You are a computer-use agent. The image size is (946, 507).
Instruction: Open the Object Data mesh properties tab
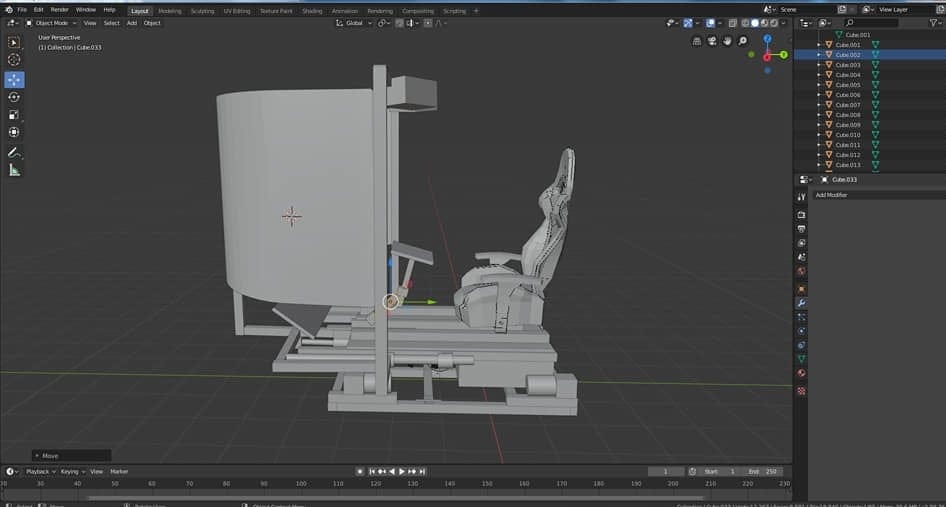click(x=801, y=359)
